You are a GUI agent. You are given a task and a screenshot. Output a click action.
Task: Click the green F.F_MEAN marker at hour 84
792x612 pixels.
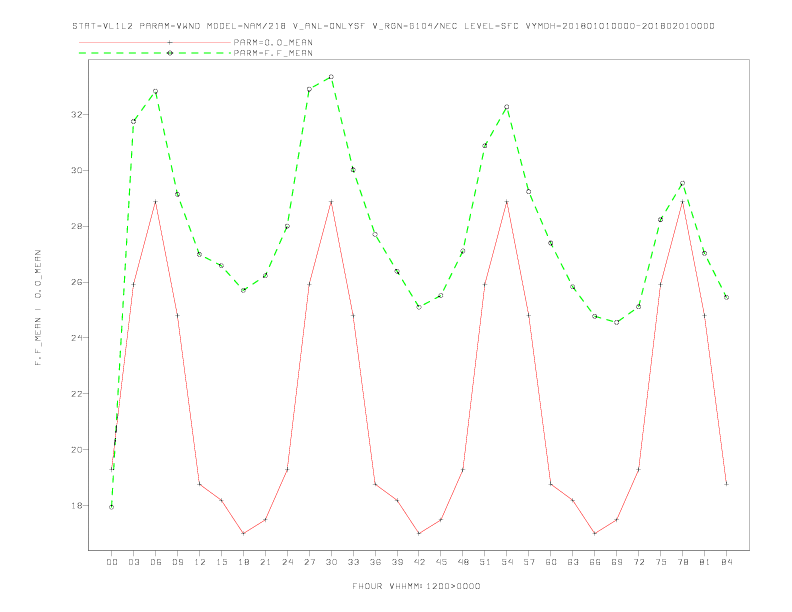pyautogui.click(x=726, y=297)
